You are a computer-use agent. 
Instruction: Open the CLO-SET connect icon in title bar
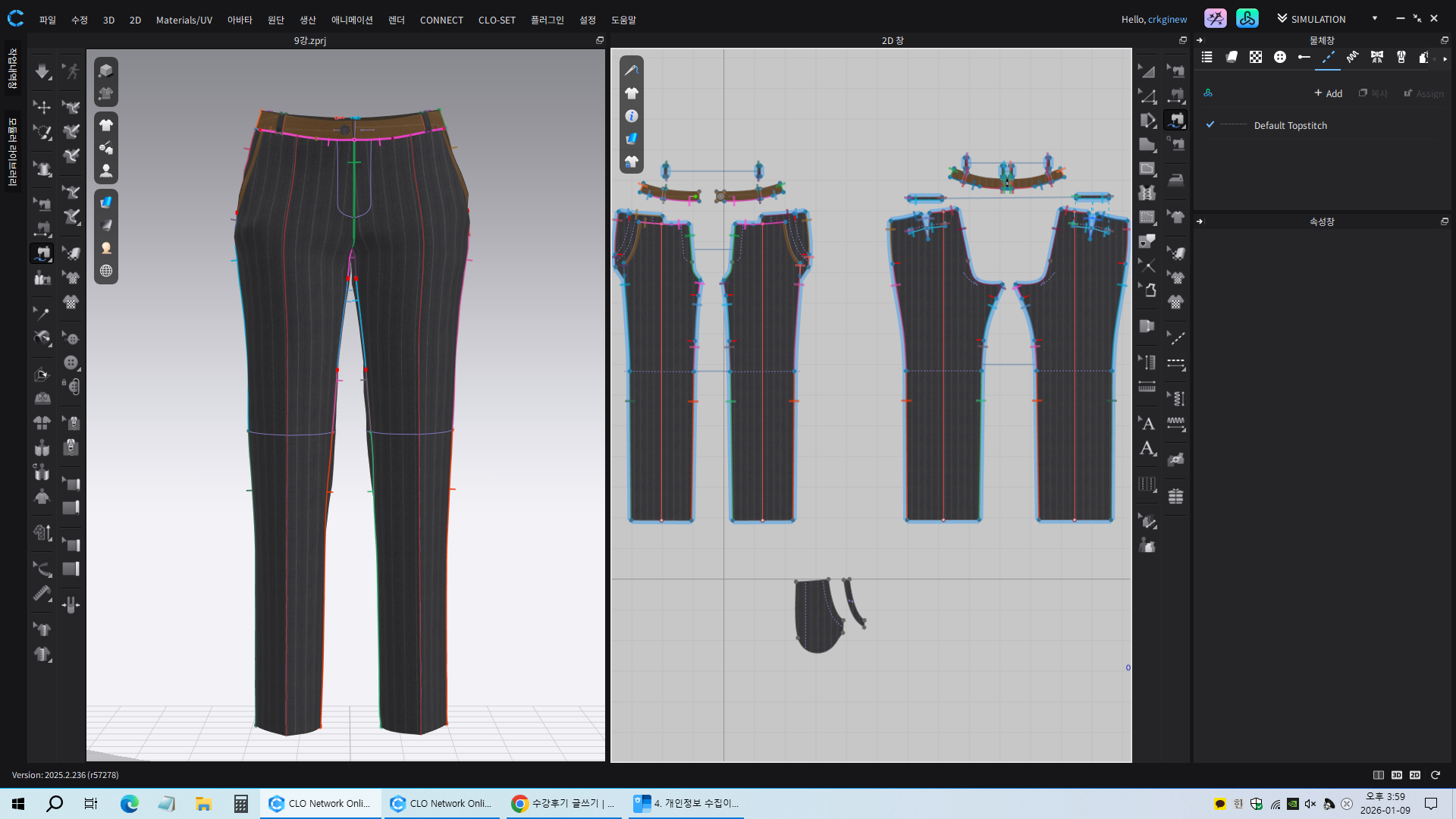[x=1247, y=19]
